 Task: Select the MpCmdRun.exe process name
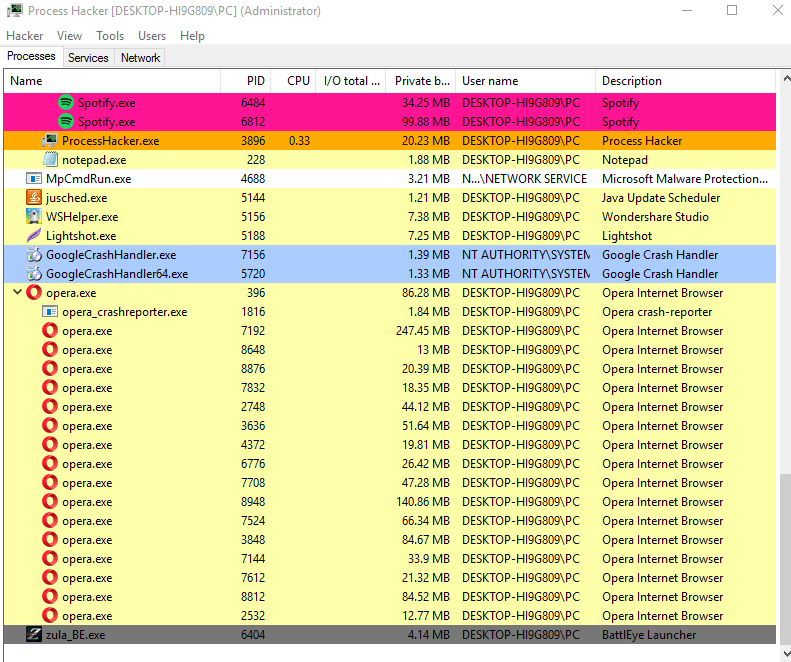point(88,179)
